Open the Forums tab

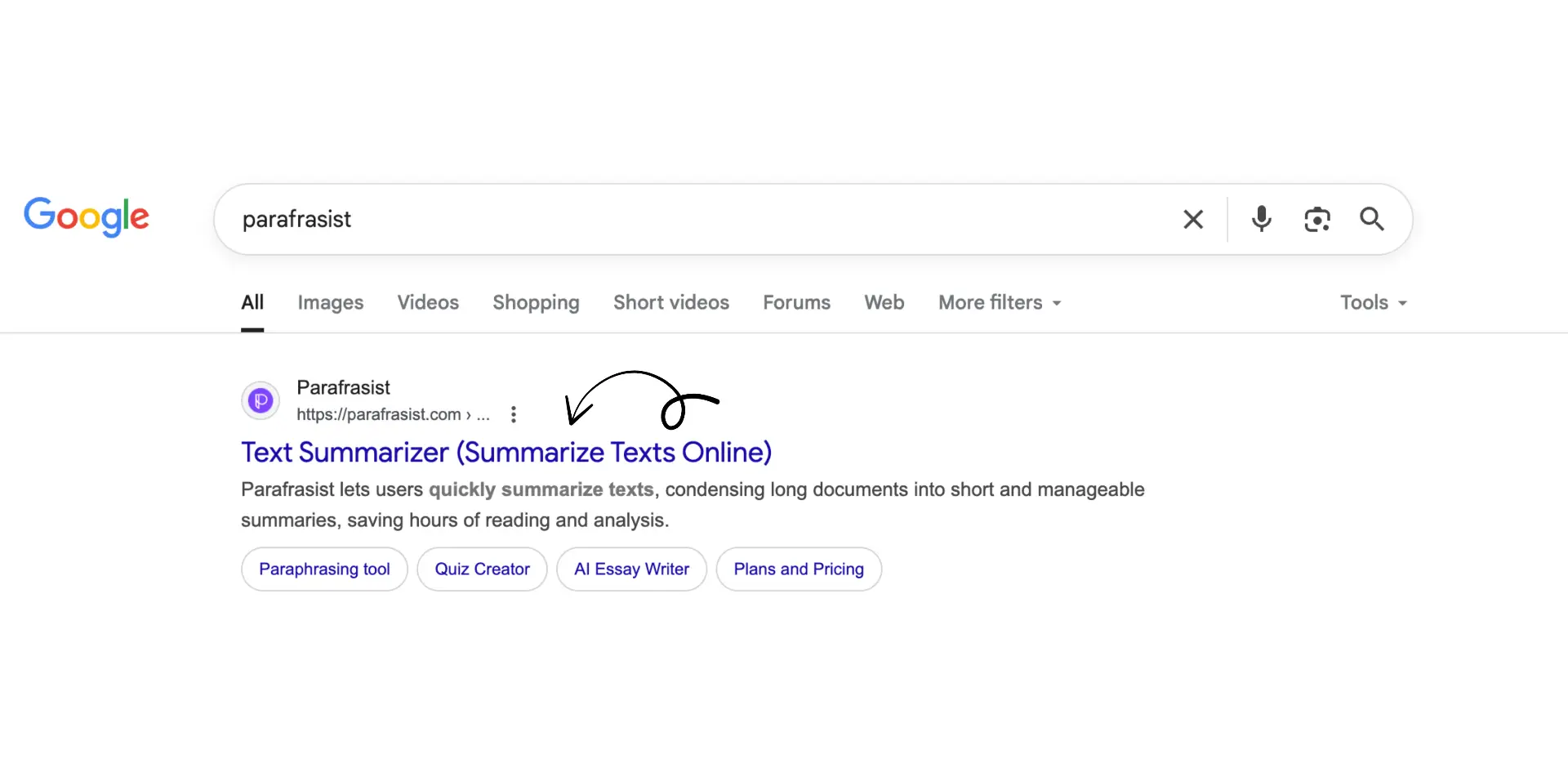tap(796, 302)
